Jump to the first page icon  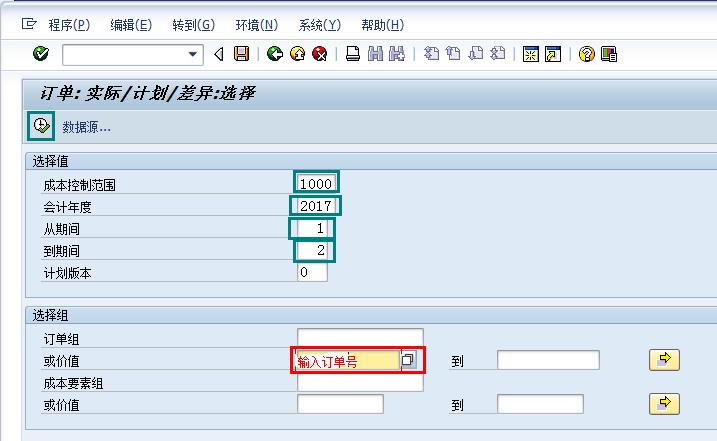pos(431,54)
